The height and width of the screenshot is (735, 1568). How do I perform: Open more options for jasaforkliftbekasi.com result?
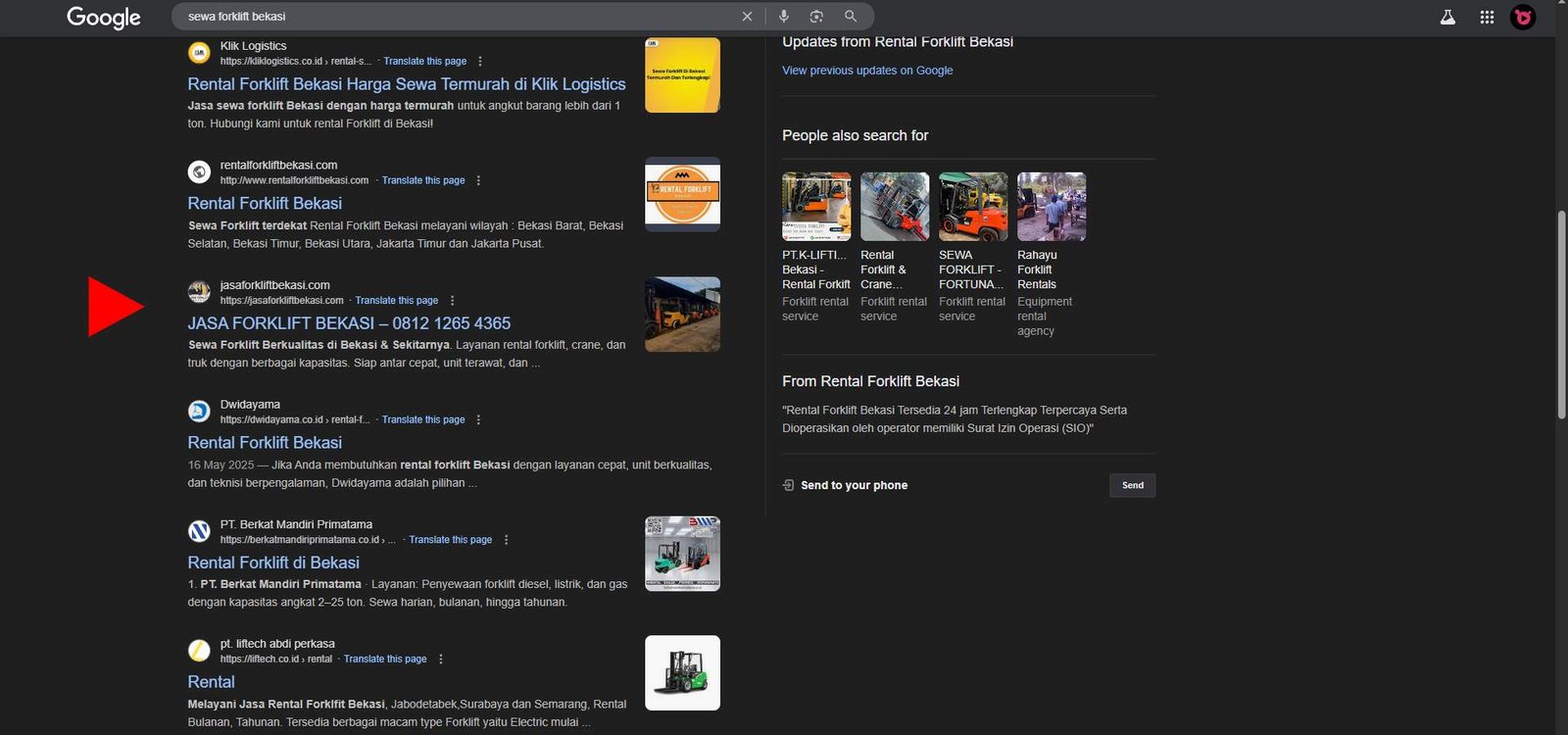click(452, 301)
